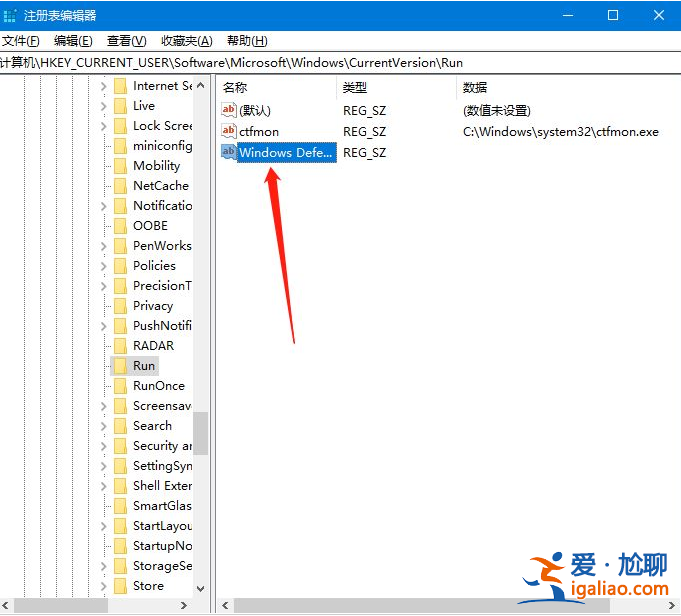Click tree pane scroll down arrow
Screen dimensions: 681x616
pos(200,589)
